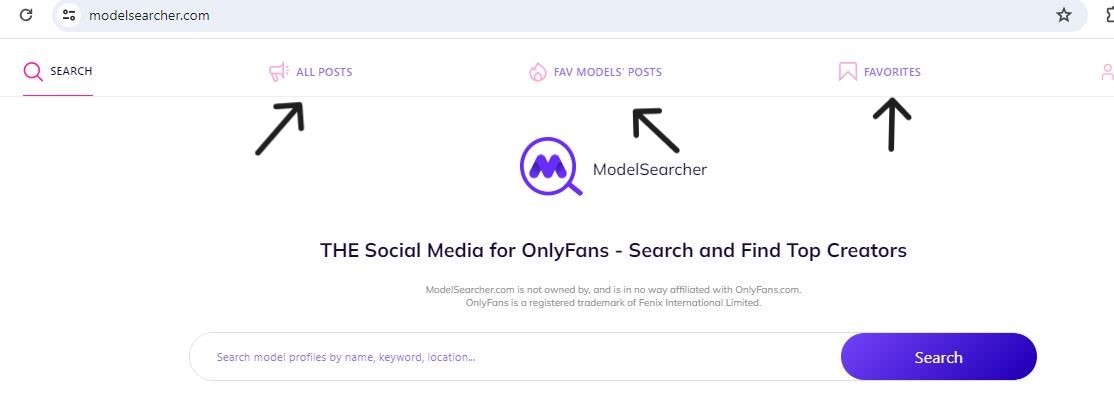Go to FAV MODELS' POSTS tab
Viewport: 1114px width, 401px height.
[x=607, y=72]
